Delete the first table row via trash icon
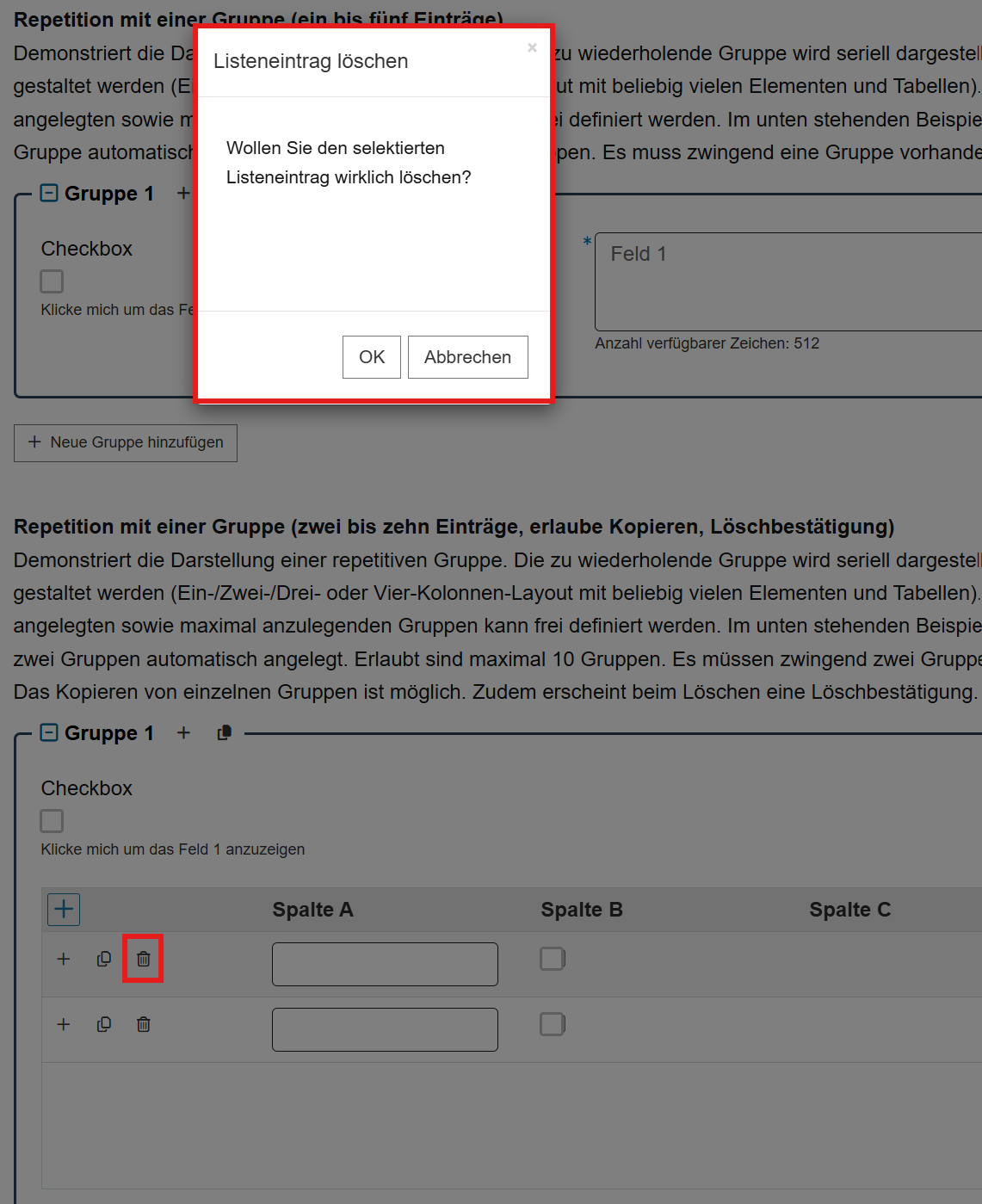982x1204 pixels. pos(143,959)
